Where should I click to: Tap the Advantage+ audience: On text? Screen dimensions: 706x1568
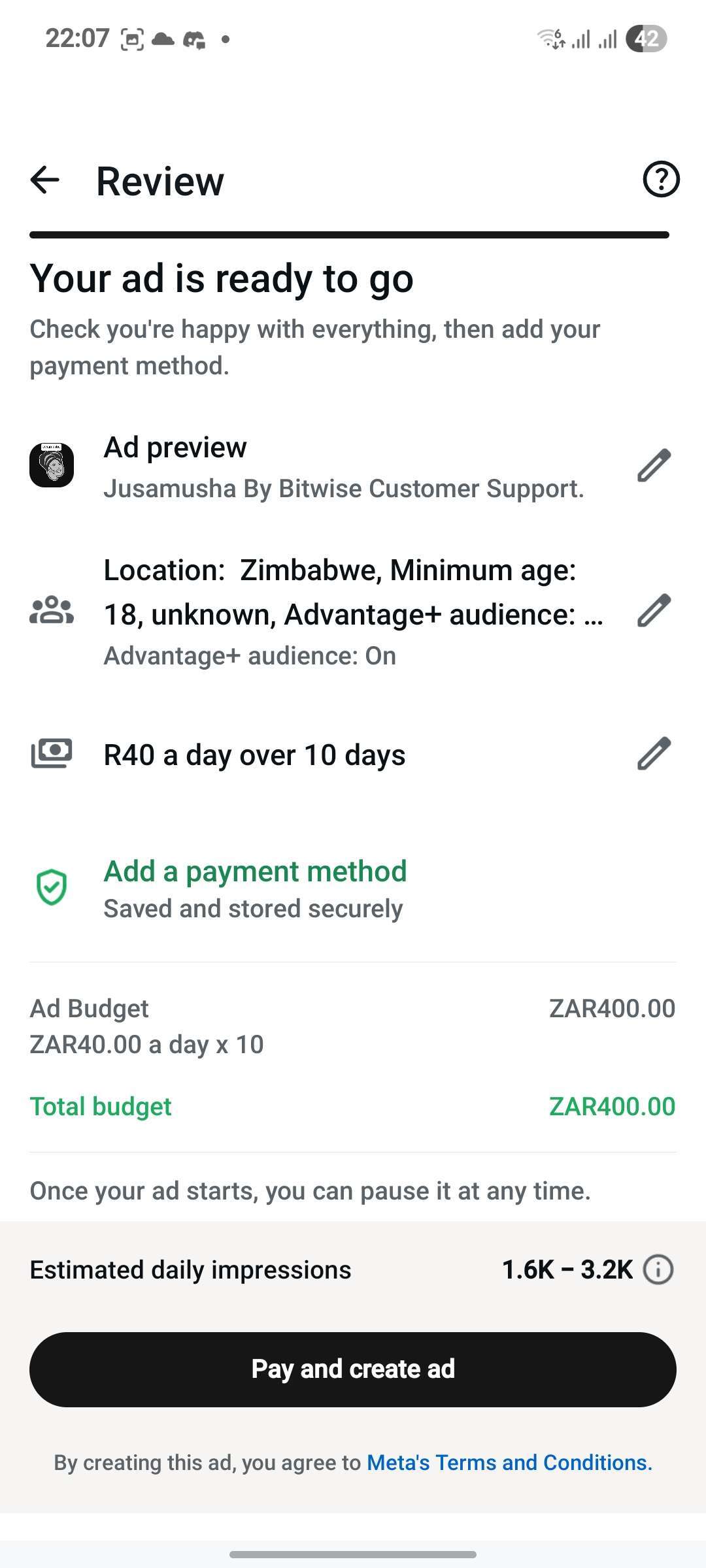pos(250,655)
